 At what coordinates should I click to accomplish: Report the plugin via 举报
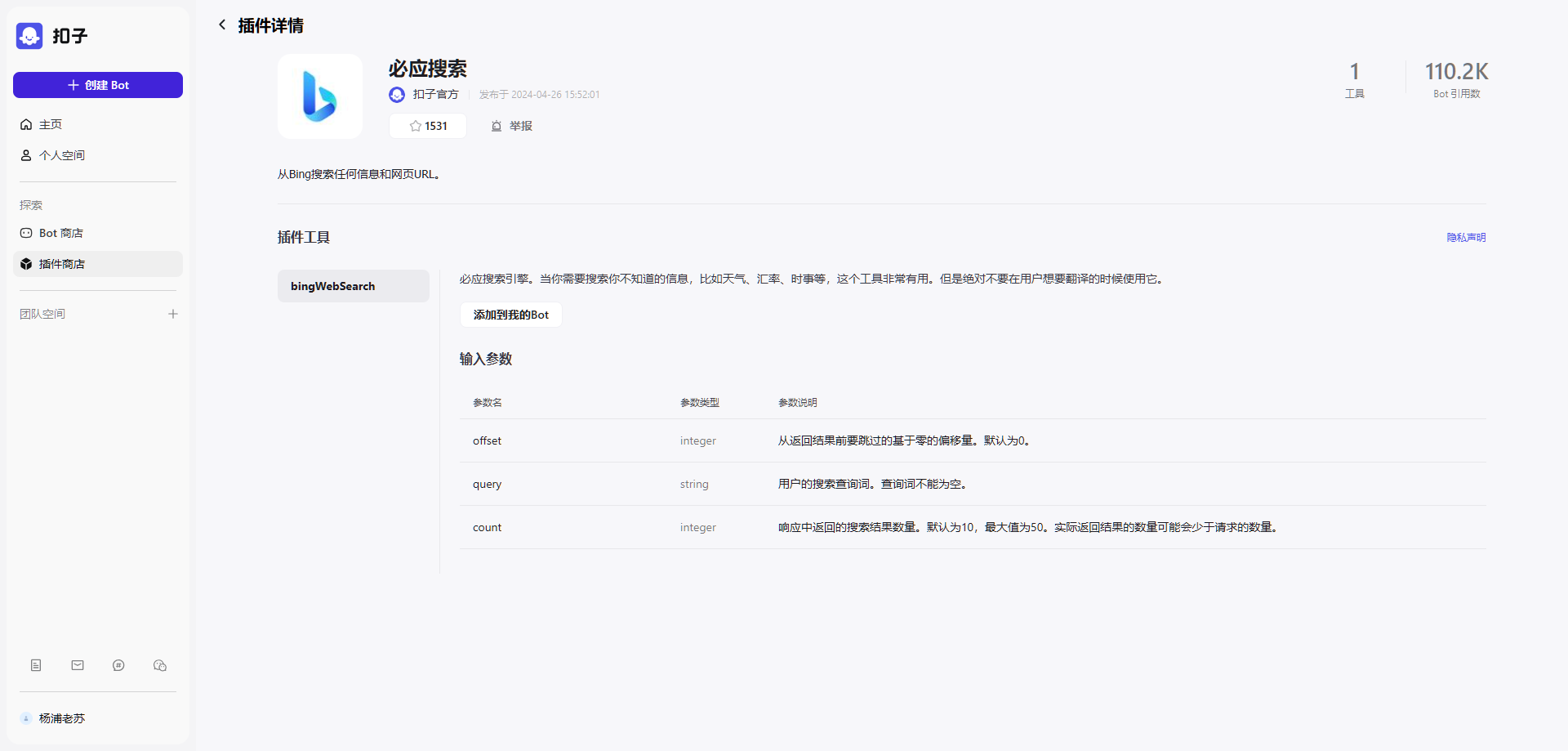512,126
